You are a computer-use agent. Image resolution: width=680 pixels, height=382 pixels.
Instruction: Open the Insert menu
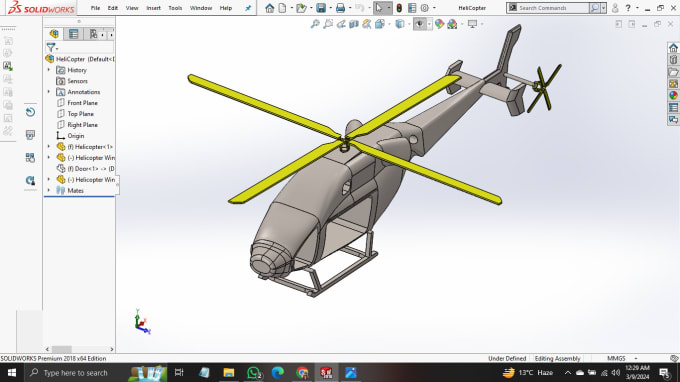154,8
